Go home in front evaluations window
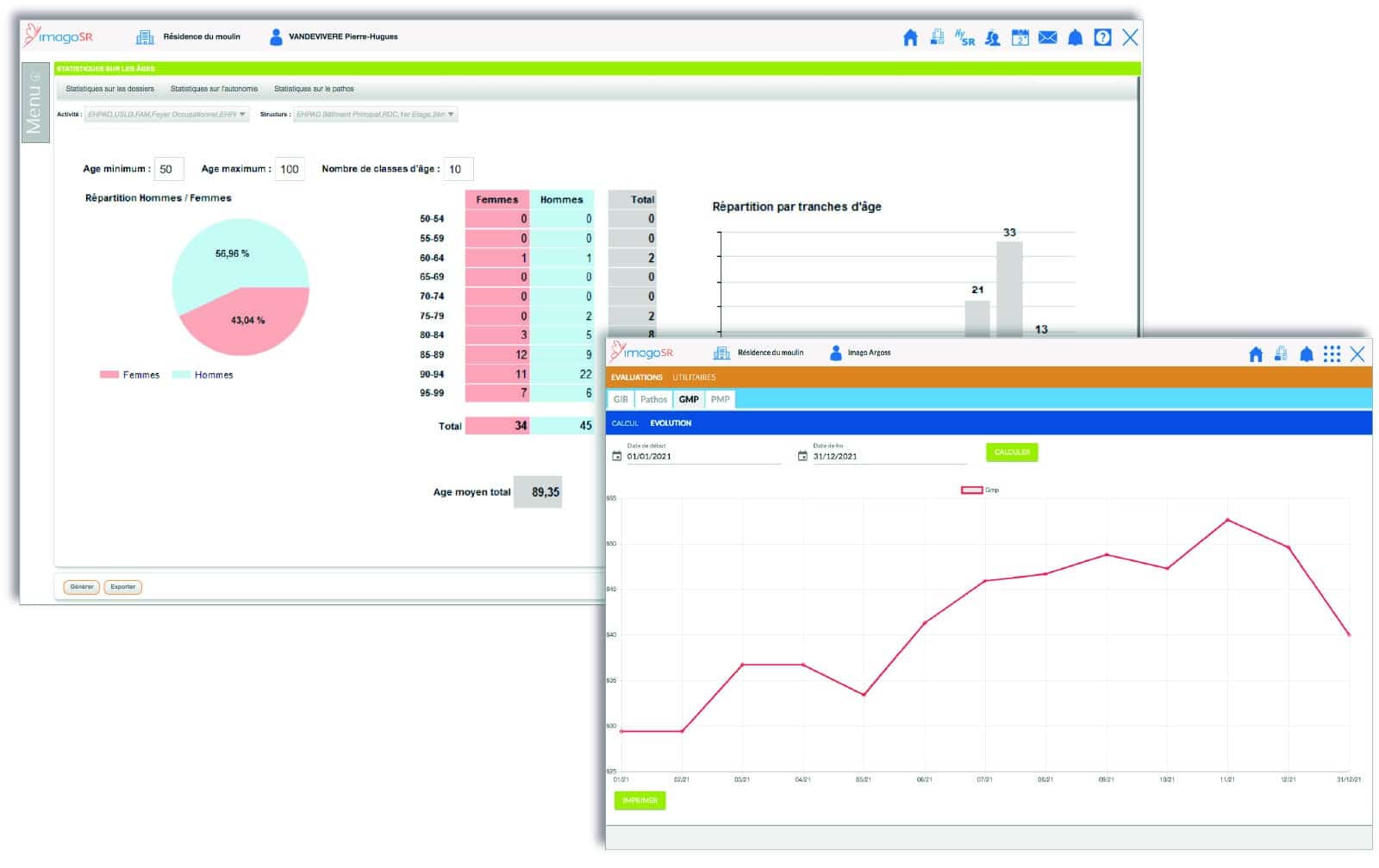The image size is (1379, 868). tap(1256, 353)
